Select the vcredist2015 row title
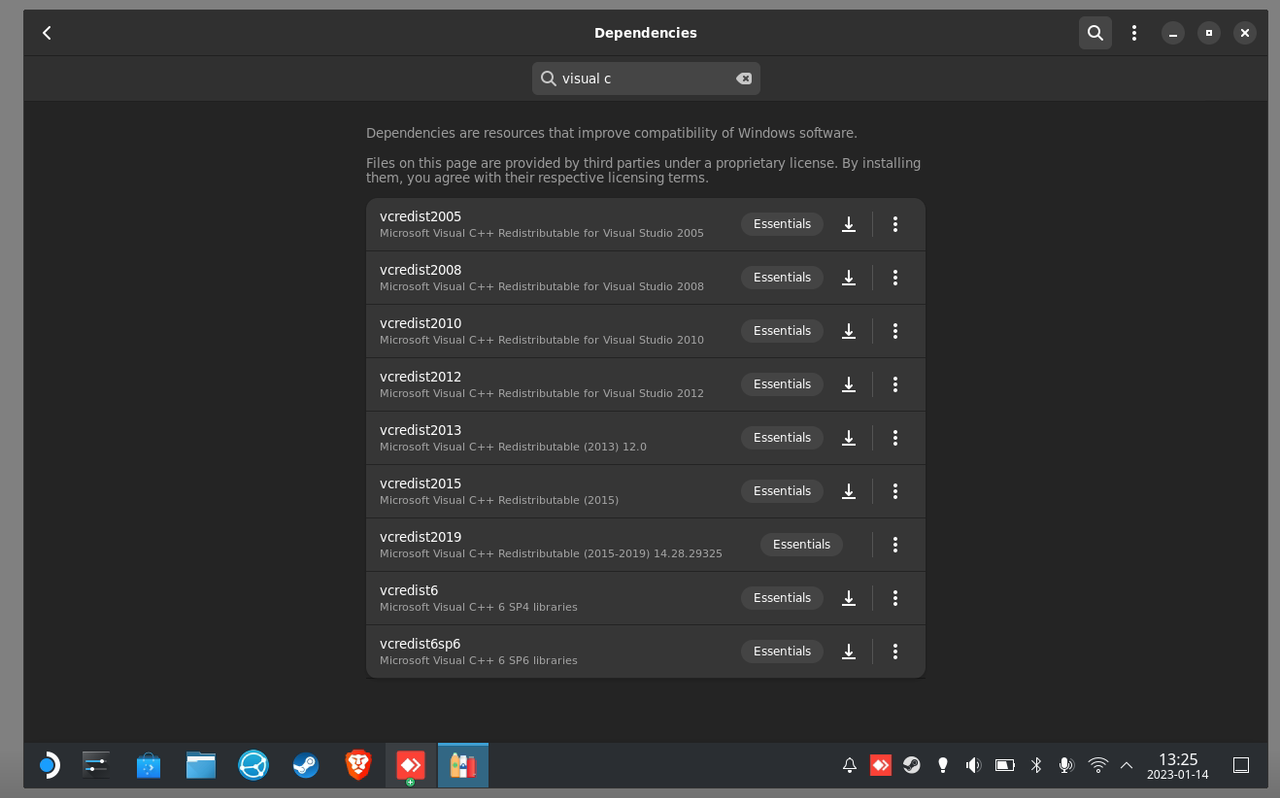Image resolution: width=1280 pixels, height=798 pixels. click(x=420, y=484)
